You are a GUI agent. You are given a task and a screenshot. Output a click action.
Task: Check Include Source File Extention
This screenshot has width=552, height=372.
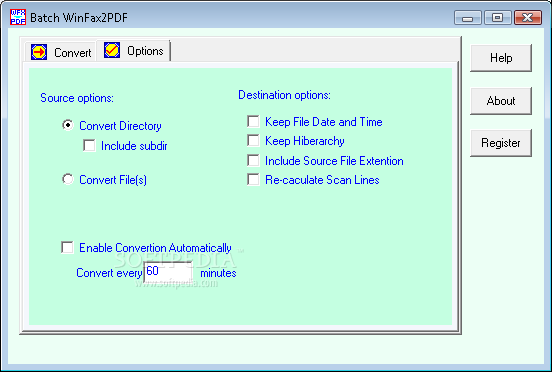[253, 160]
